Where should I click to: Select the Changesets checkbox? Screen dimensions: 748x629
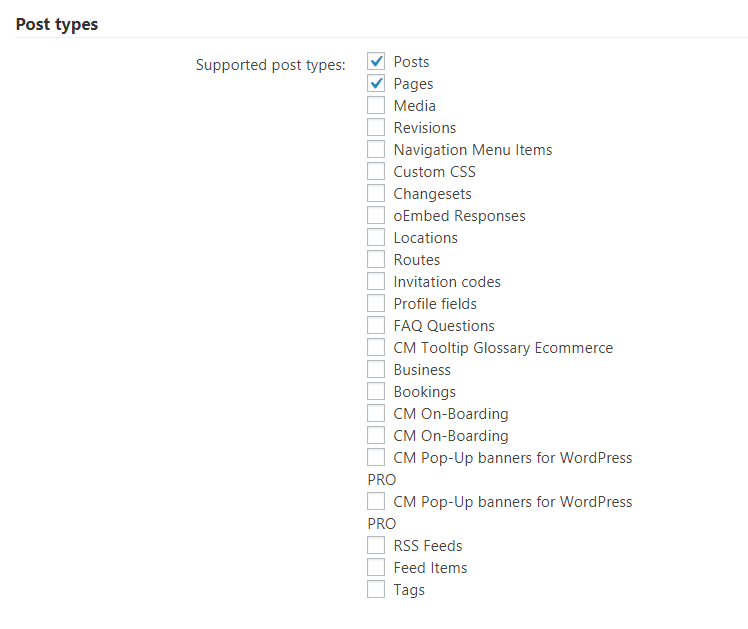(x=376, y=194)
